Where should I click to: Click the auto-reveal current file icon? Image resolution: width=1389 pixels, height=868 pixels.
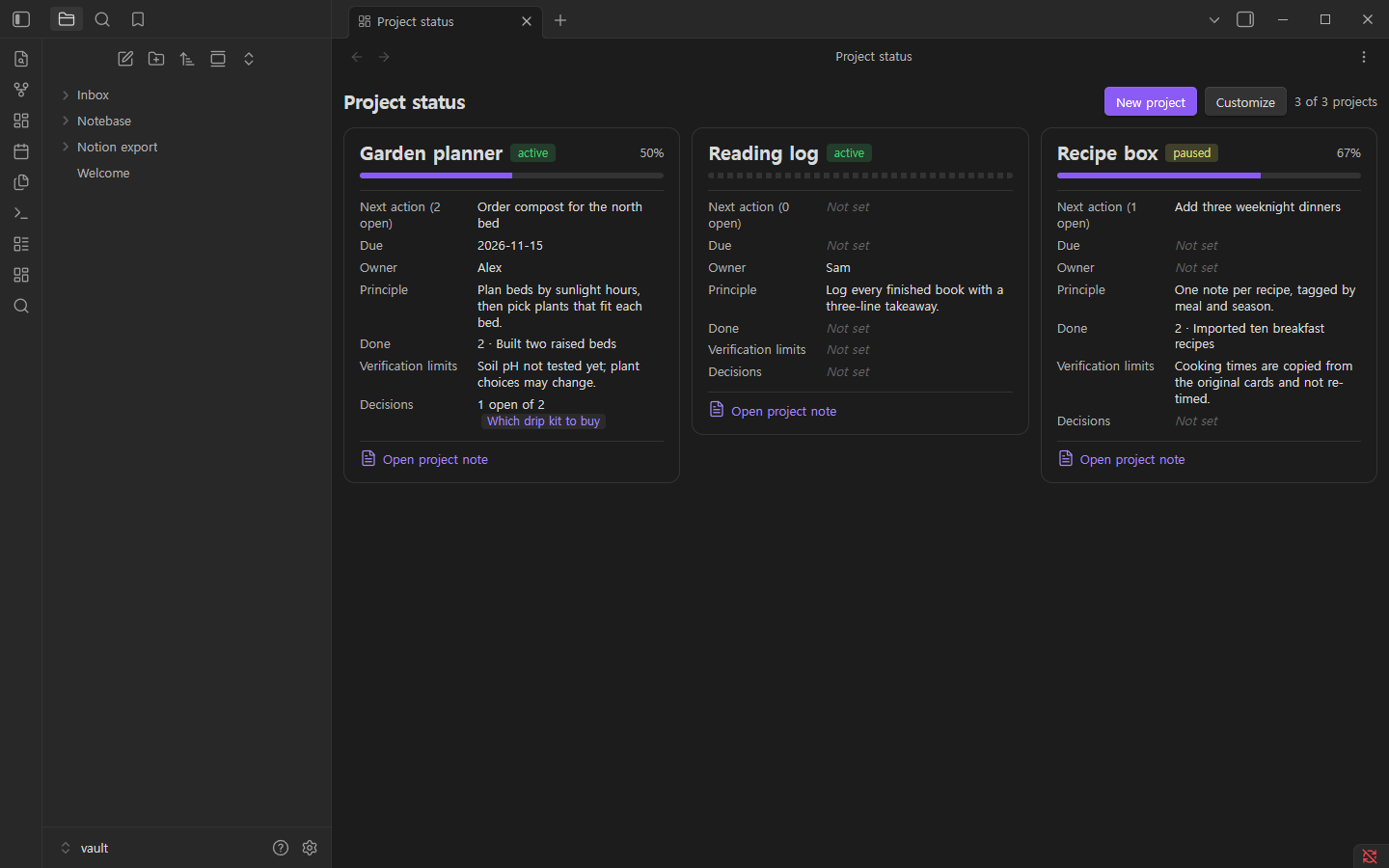click(x=218, y=59)
